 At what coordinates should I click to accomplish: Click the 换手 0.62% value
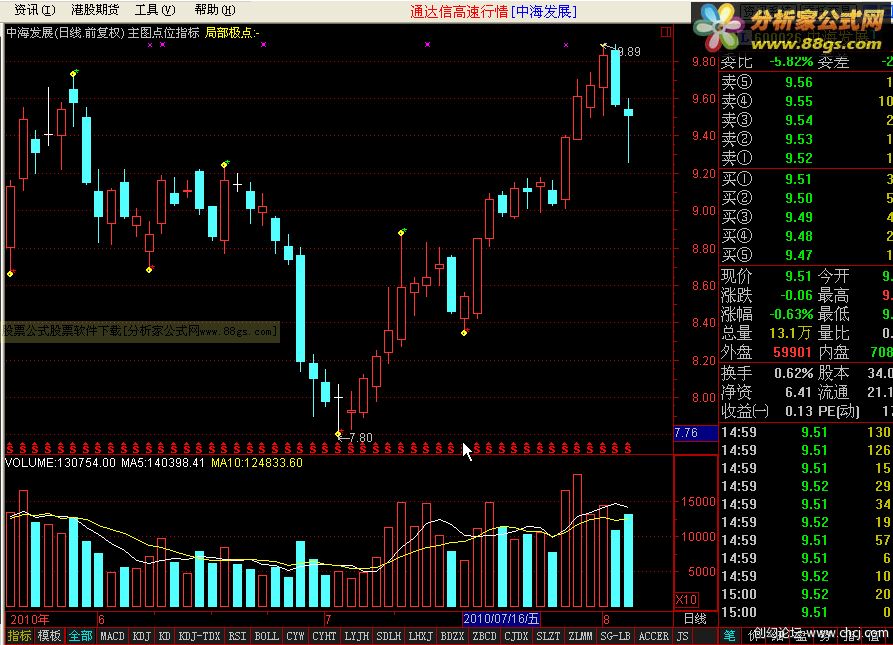click(x=793, y=373)
